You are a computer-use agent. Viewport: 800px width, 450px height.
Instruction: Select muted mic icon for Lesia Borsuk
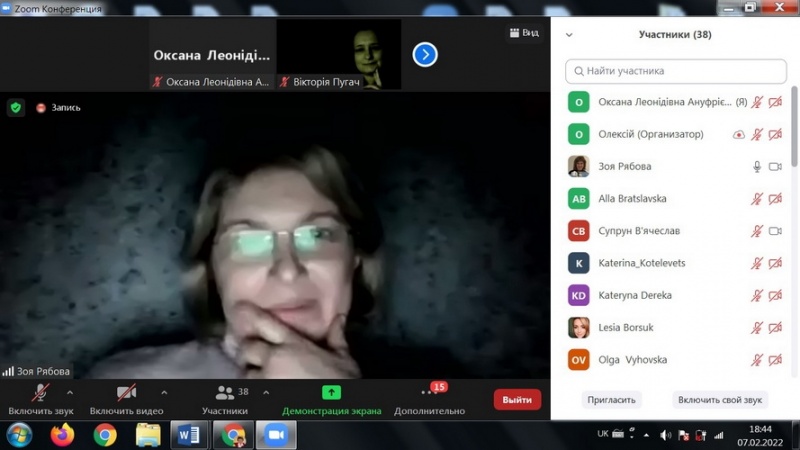pos(757,328)
